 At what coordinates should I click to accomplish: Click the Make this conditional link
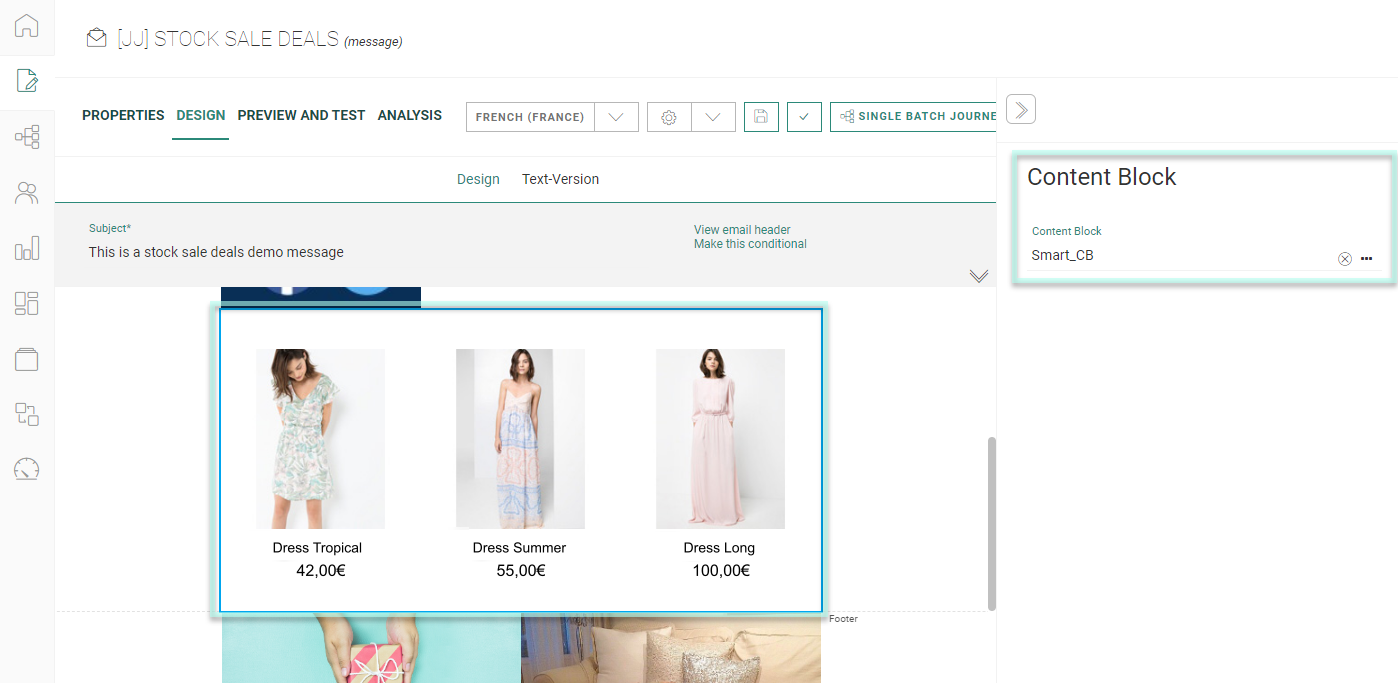750,244
